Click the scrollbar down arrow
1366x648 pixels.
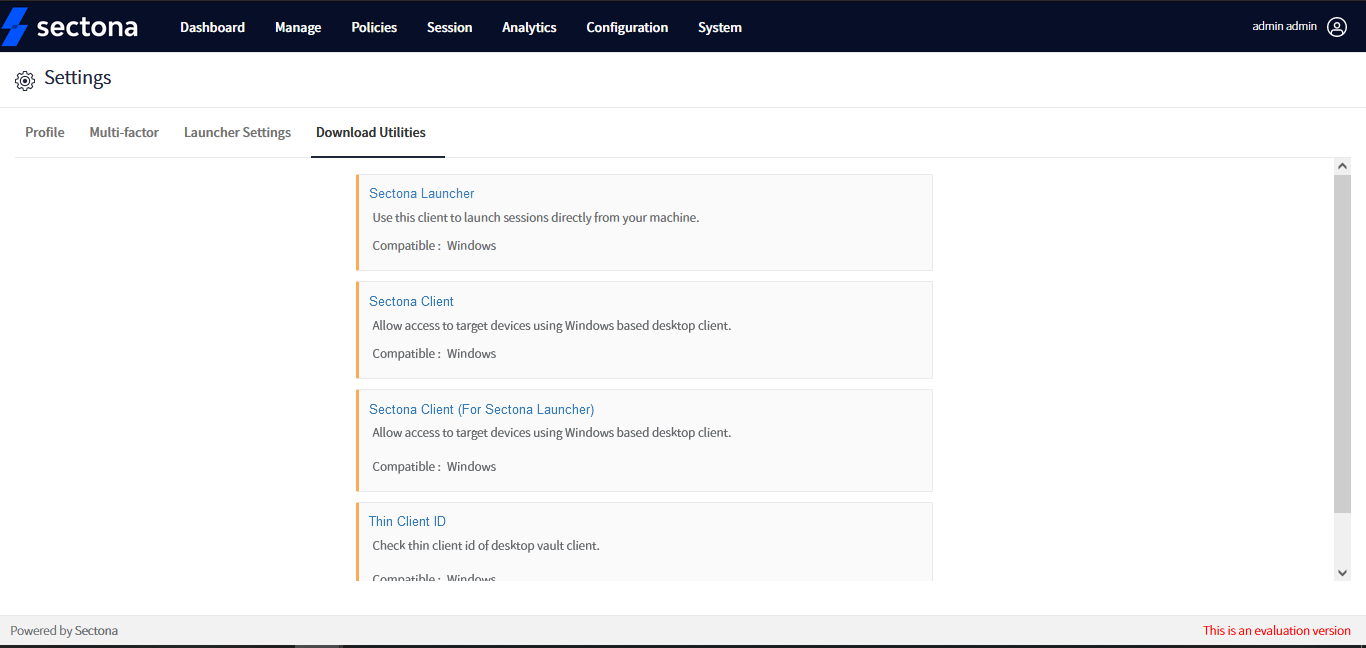pyautogui.click(x=1342, y=571)
